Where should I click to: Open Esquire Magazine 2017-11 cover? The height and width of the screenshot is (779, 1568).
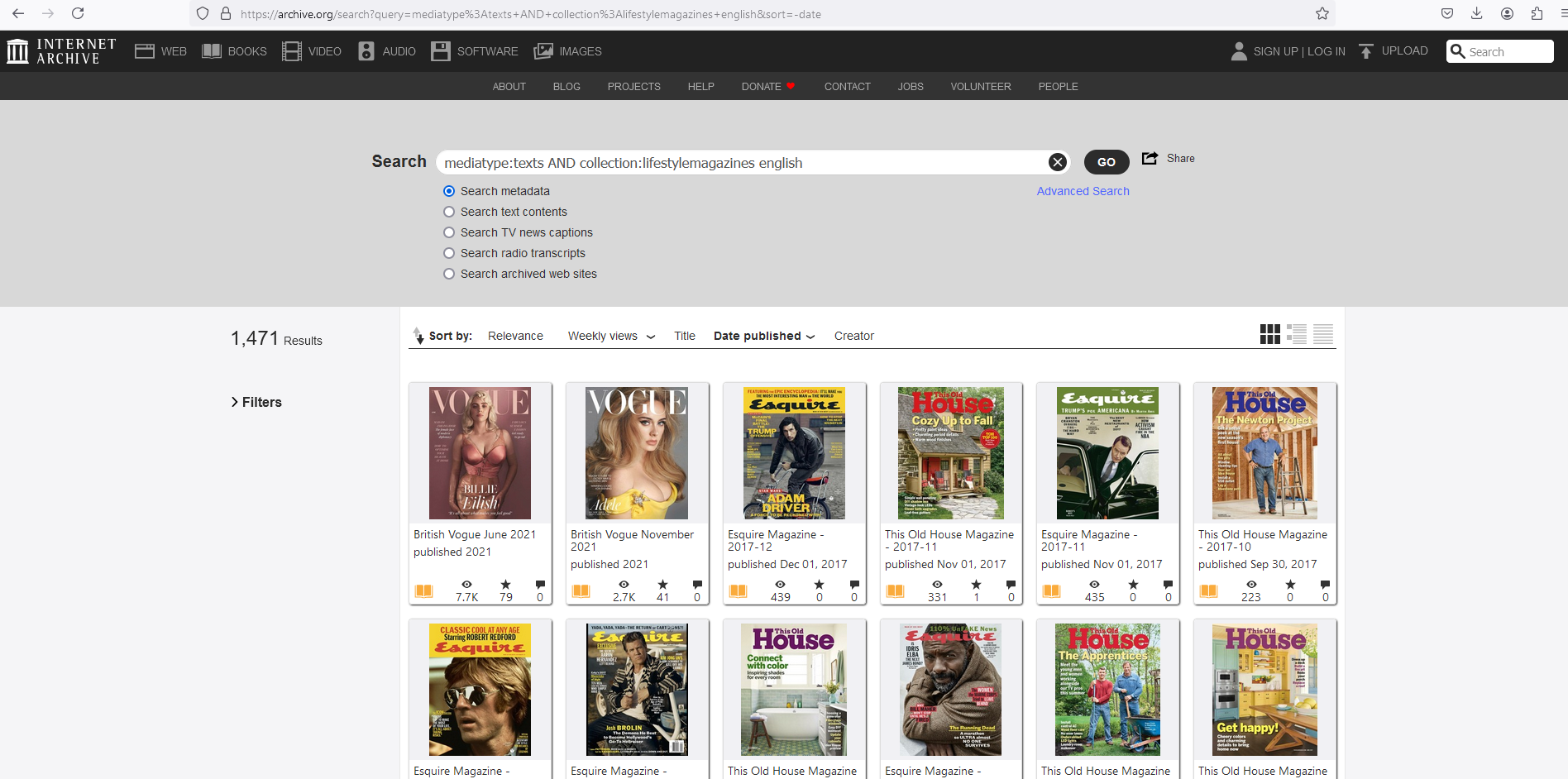1107,453
